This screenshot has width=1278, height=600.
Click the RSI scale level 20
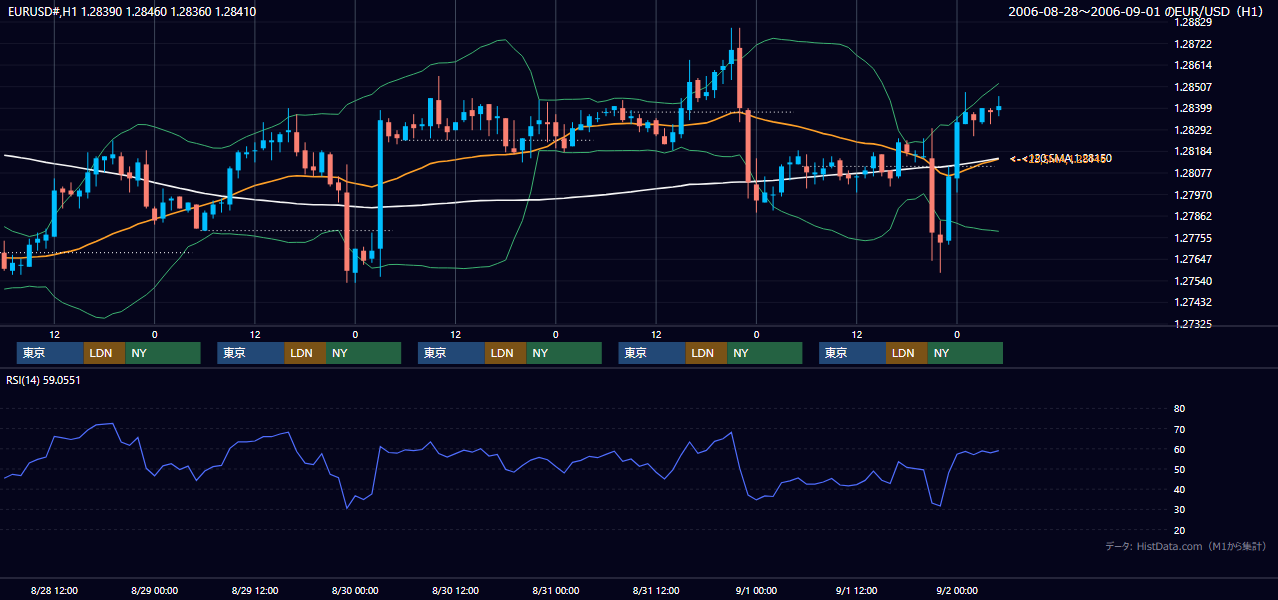[1179, 530]
